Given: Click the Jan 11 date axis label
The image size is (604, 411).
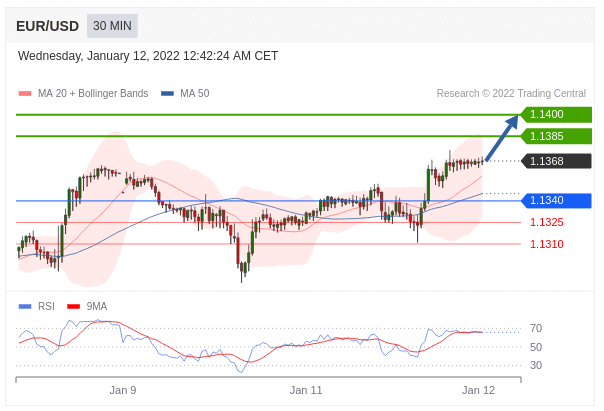Looking at the screenshot, I should click(x=306, y=391).
